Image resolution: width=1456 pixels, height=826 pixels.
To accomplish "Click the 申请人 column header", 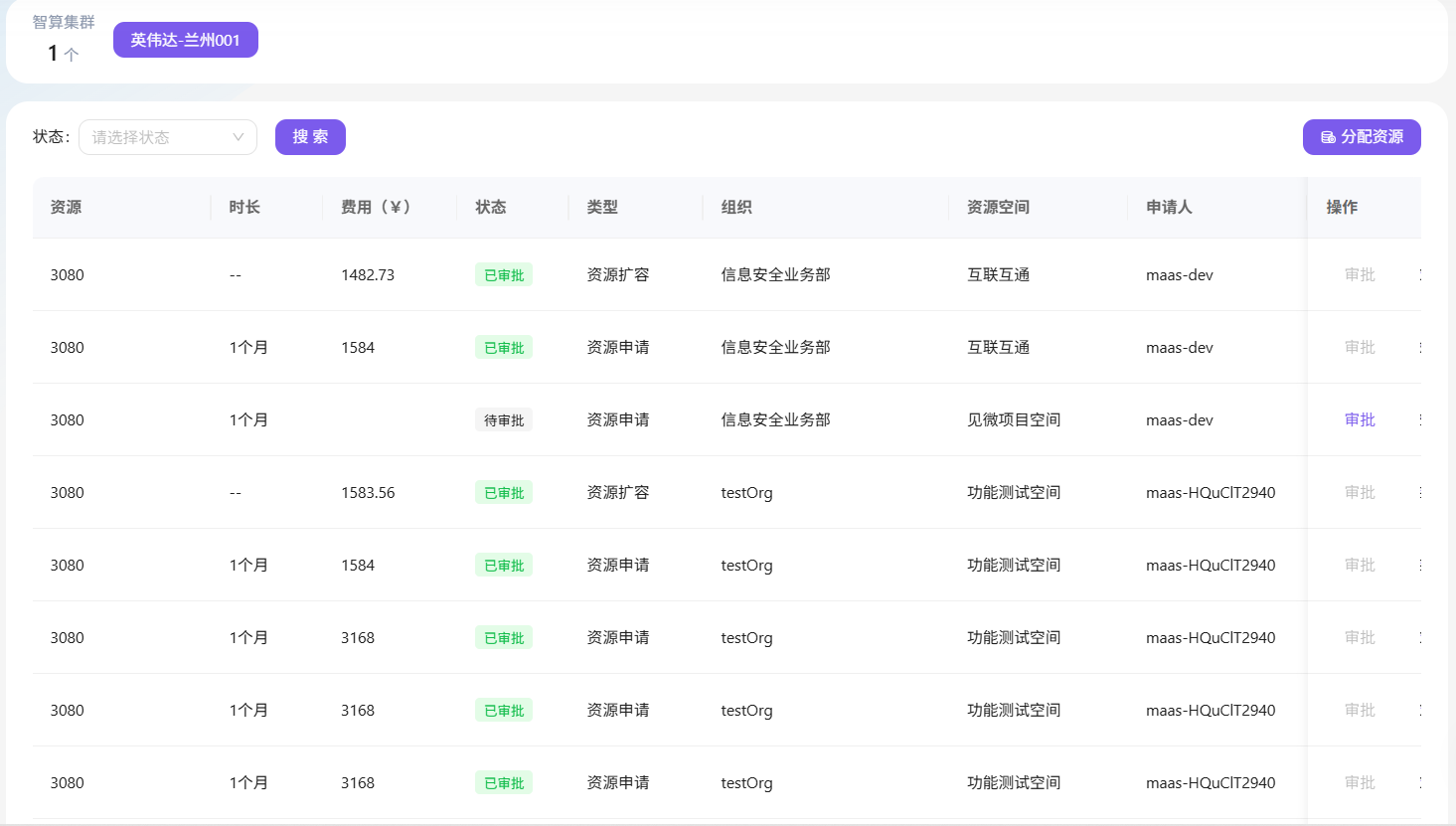I will [1169, 207].
